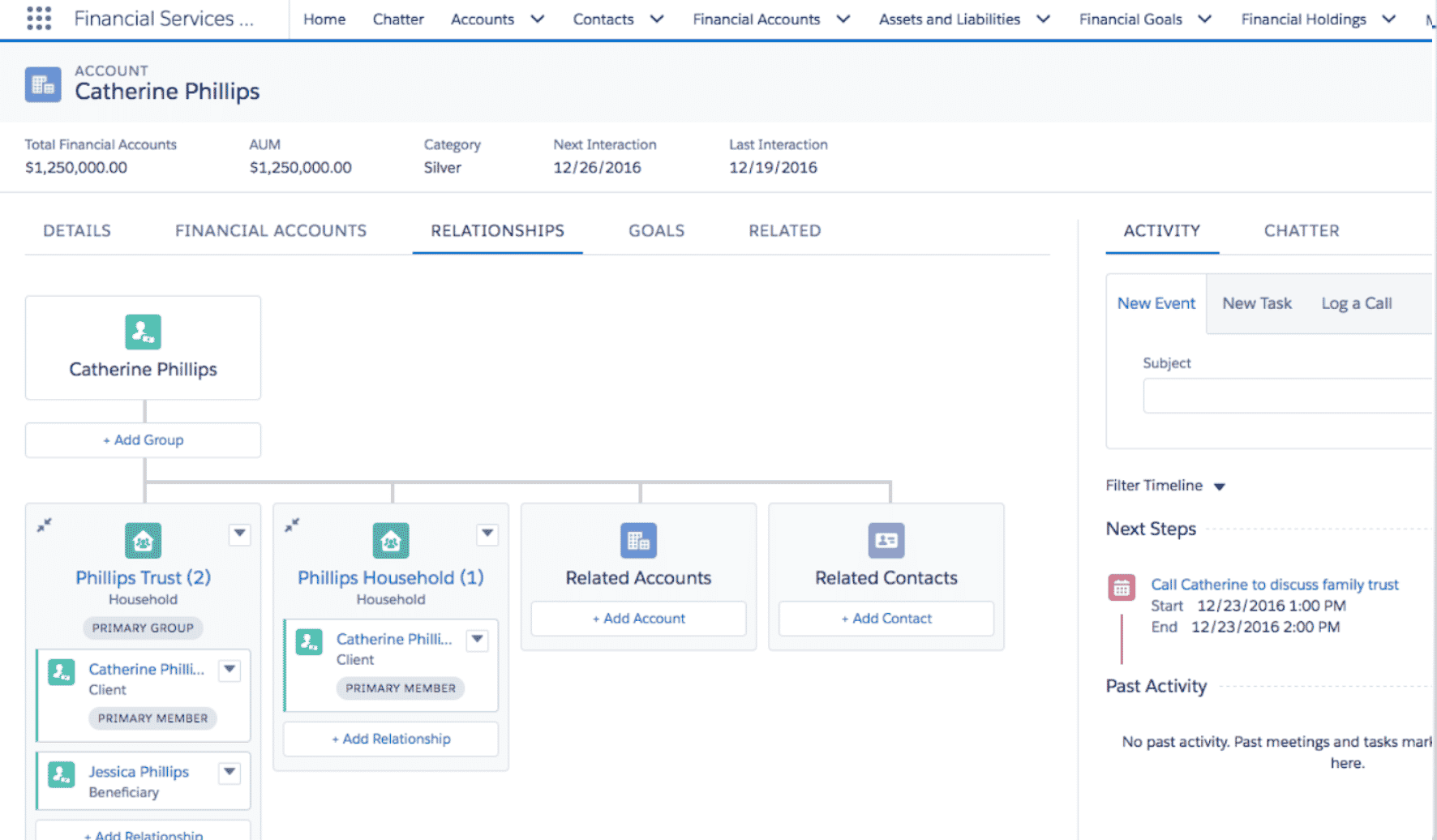Click the Related Accounts building icon
The width and height of the screenshot is (1437, 840).
pos(638,541)
